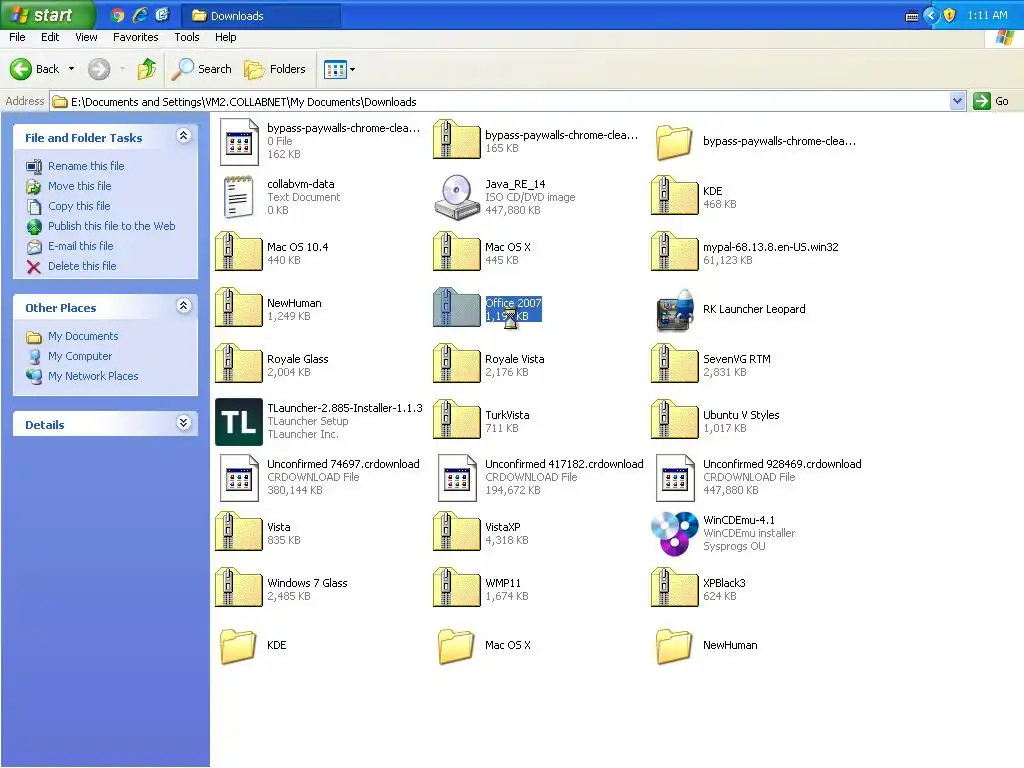This screenshot has height=768, width=1024.
Task: Select the Royale Glass zip icon
Action: click(238, 364)
